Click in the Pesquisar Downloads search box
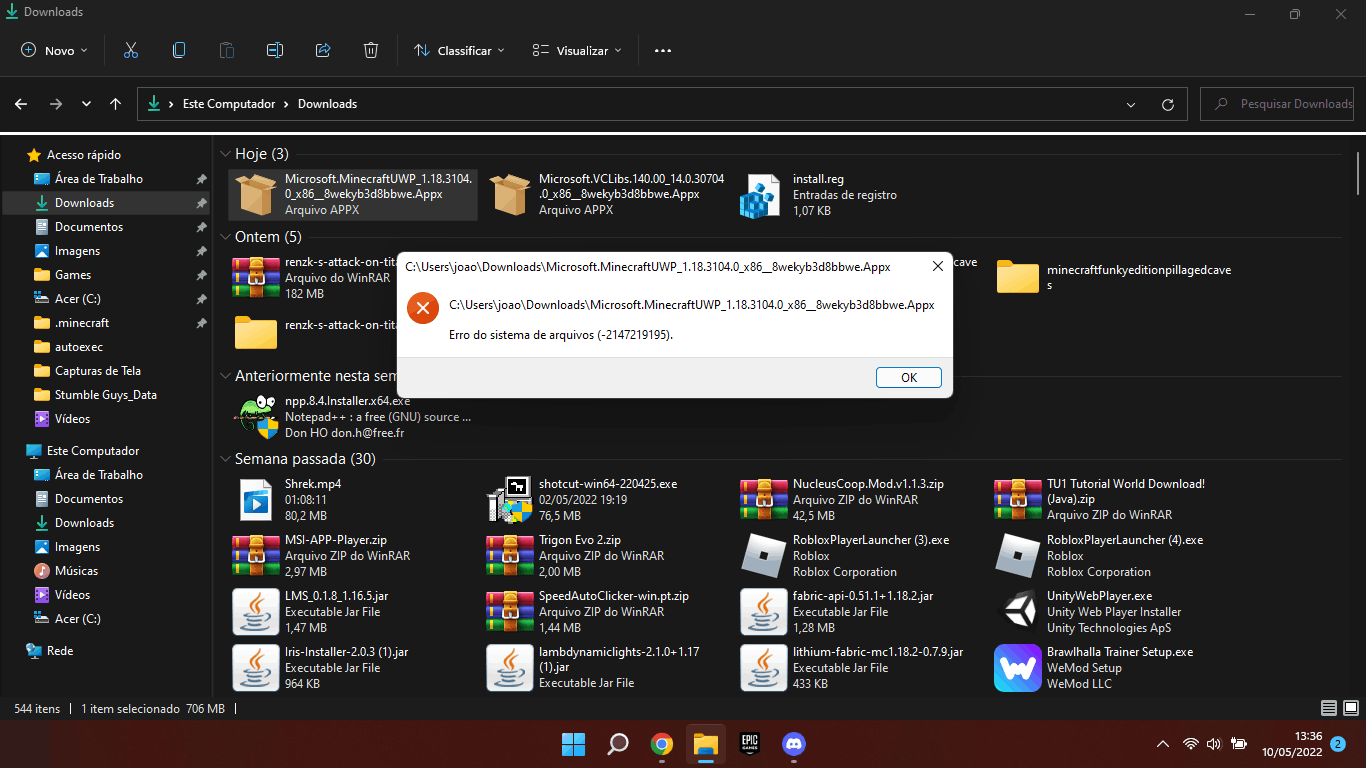 click(1277, 104)
